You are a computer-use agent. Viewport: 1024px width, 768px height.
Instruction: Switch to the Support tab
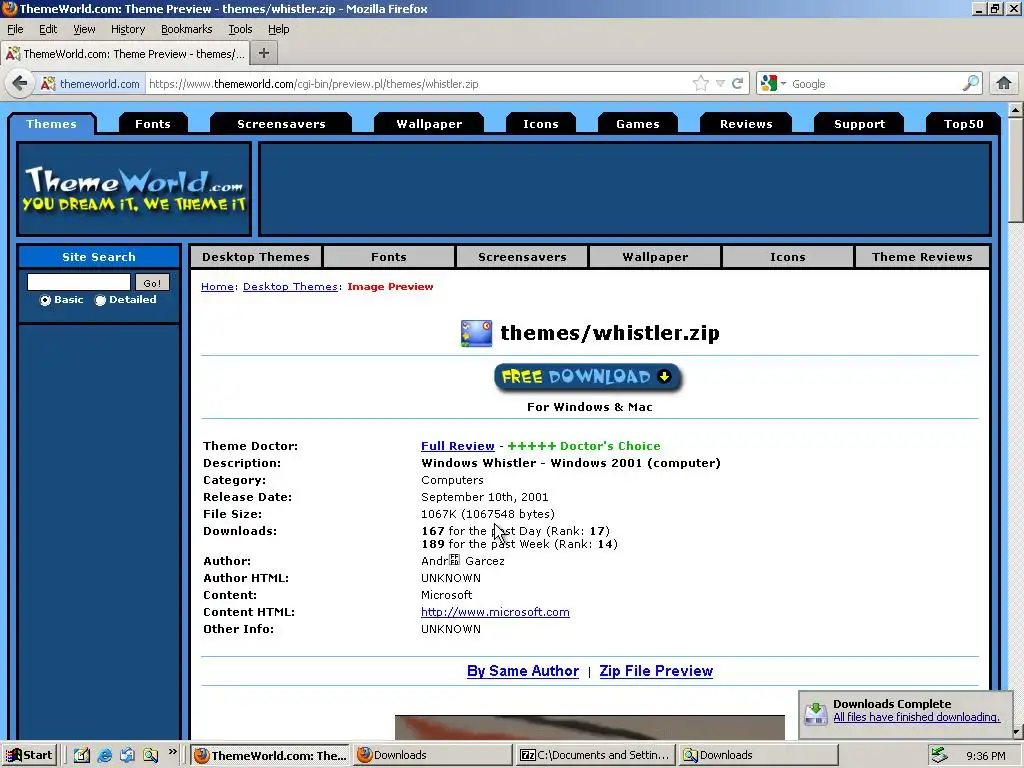(859, 124)
